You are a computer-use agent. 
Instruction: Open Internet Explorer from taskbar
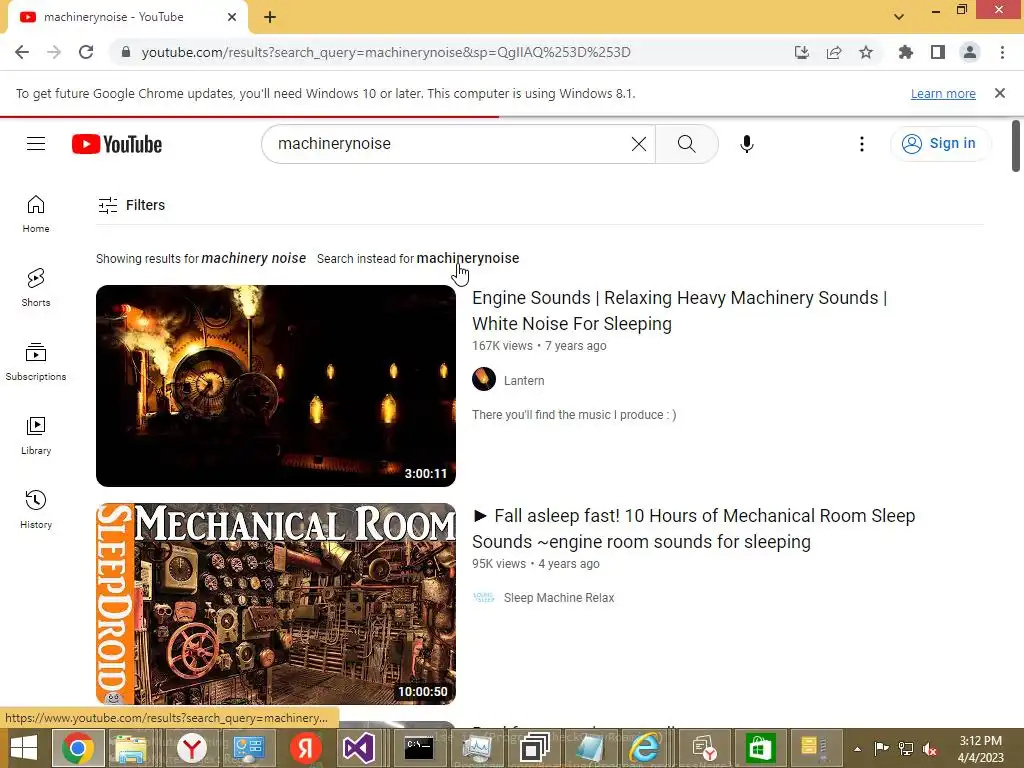click(644, 748)
